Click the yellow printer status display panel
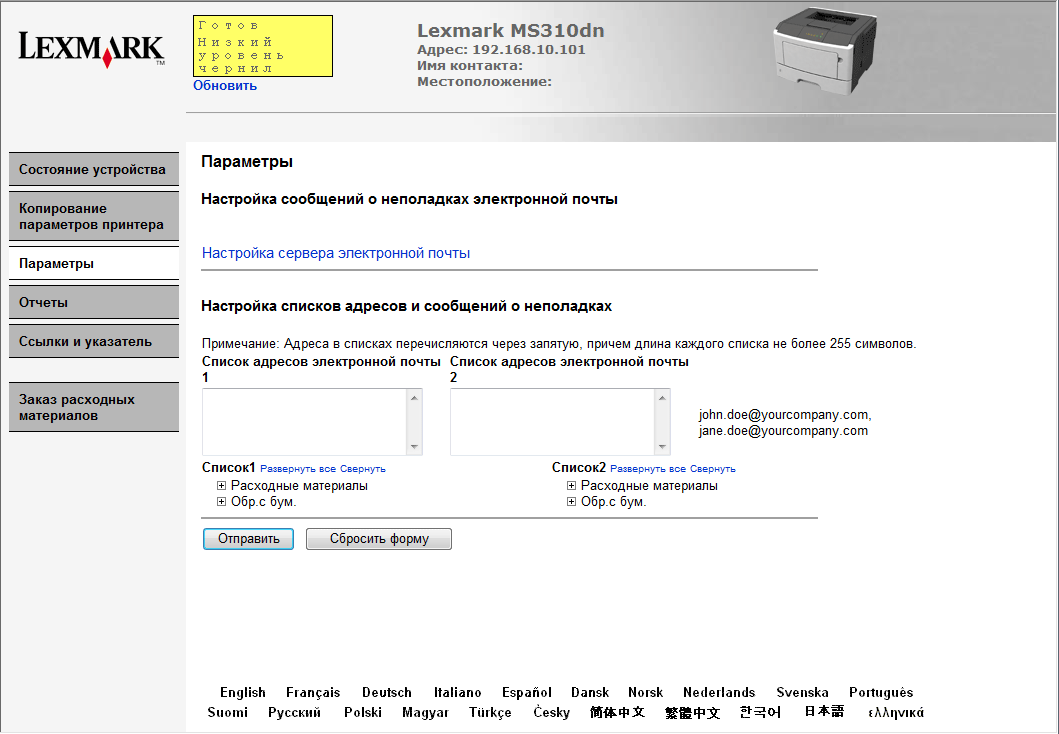The image size is (1059, 734). coord(263,46)
